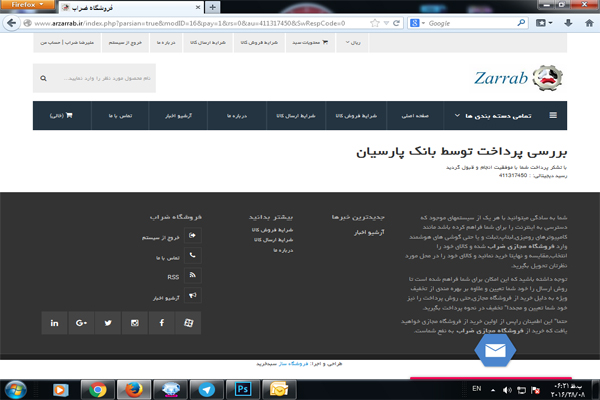Screen dimensions: 600x400
Task: Open Photoshop from the taskbar
Action: pos(243,390)
